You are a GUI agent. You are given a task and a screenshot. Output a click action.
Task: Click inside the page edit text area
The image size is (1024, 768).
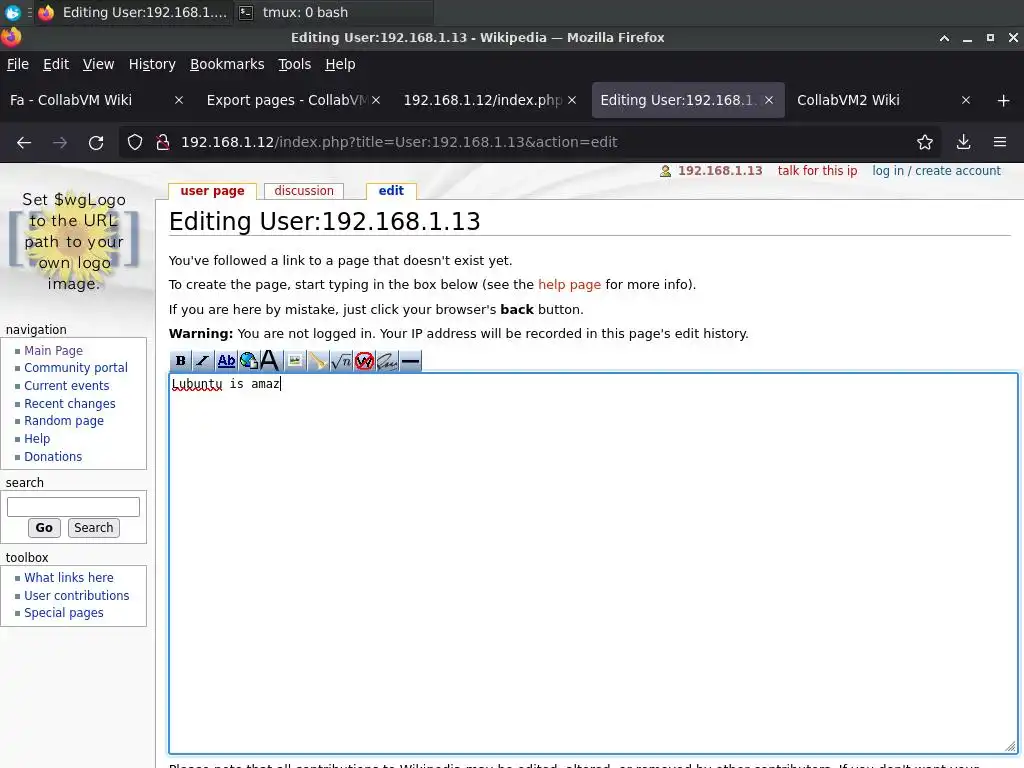point(593,564)
